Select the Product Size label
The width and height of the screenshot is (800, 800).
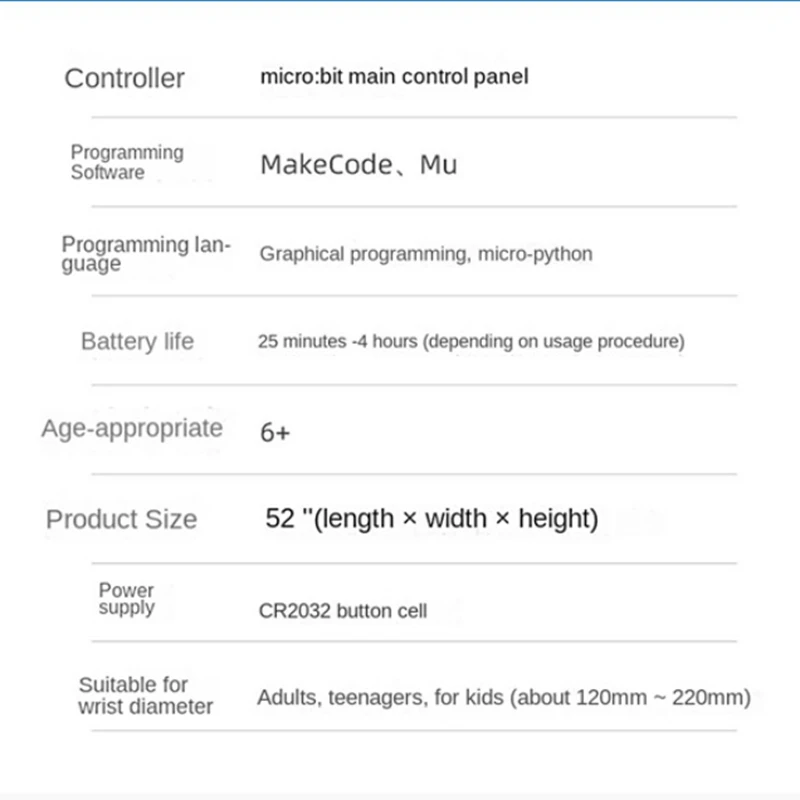(122, 519)
